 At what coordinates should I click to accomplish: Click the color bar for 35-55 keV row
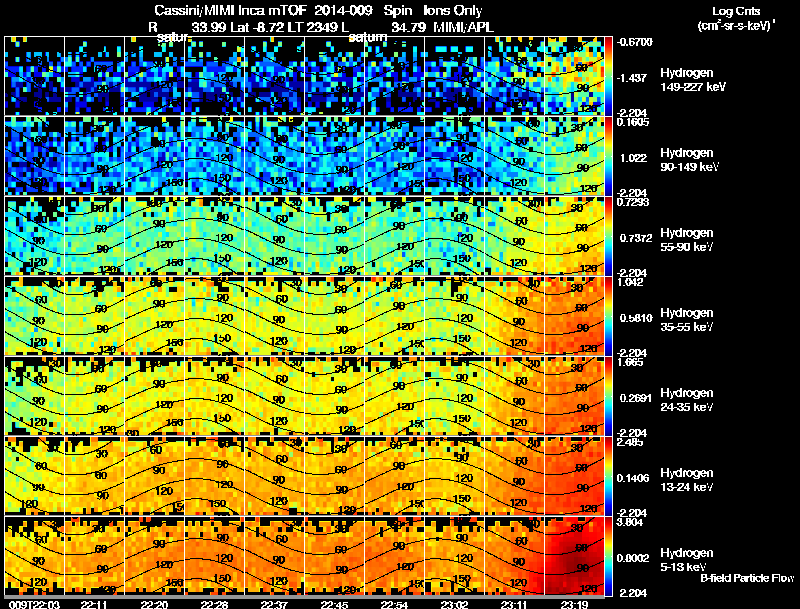[608, 316]
